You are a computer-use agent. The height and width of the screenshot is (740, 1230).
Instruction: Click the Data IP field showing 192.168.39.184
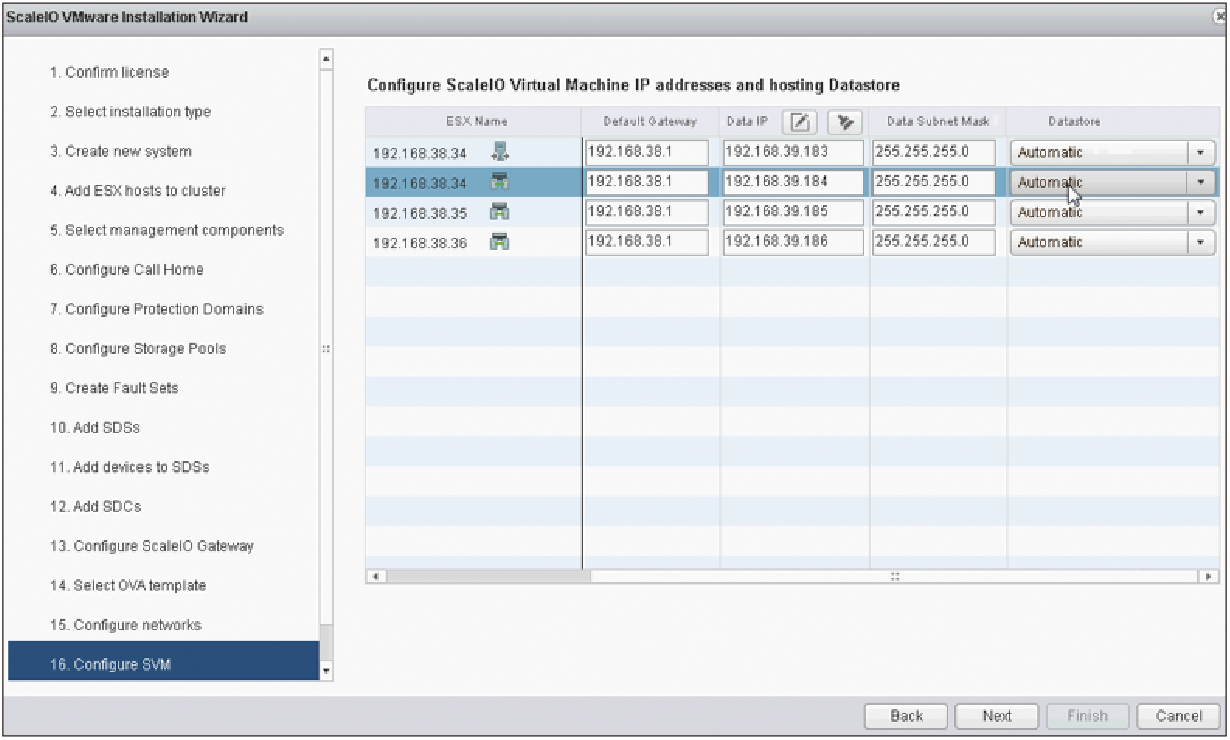click(x=793, y=182)
